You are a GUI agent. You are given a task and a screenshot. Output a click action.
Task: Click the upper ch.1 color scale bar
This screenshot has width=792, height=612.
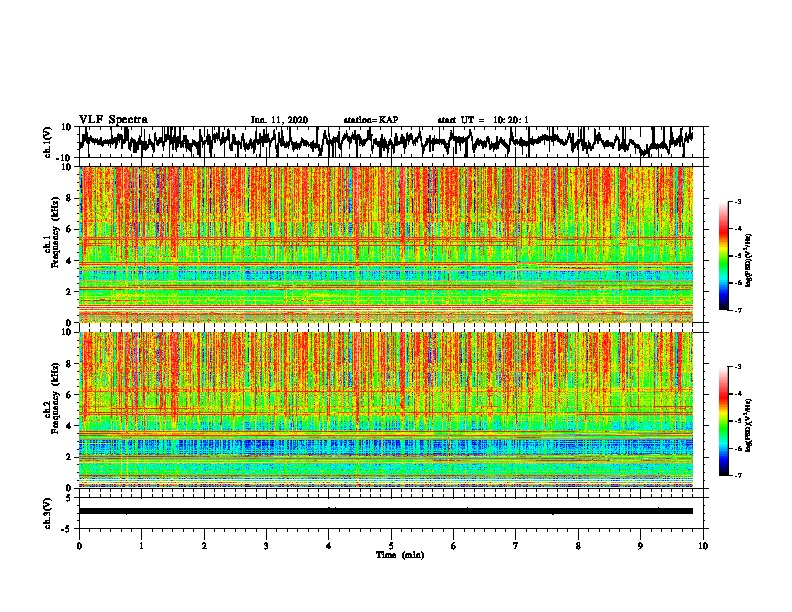(x=723, y=256)
